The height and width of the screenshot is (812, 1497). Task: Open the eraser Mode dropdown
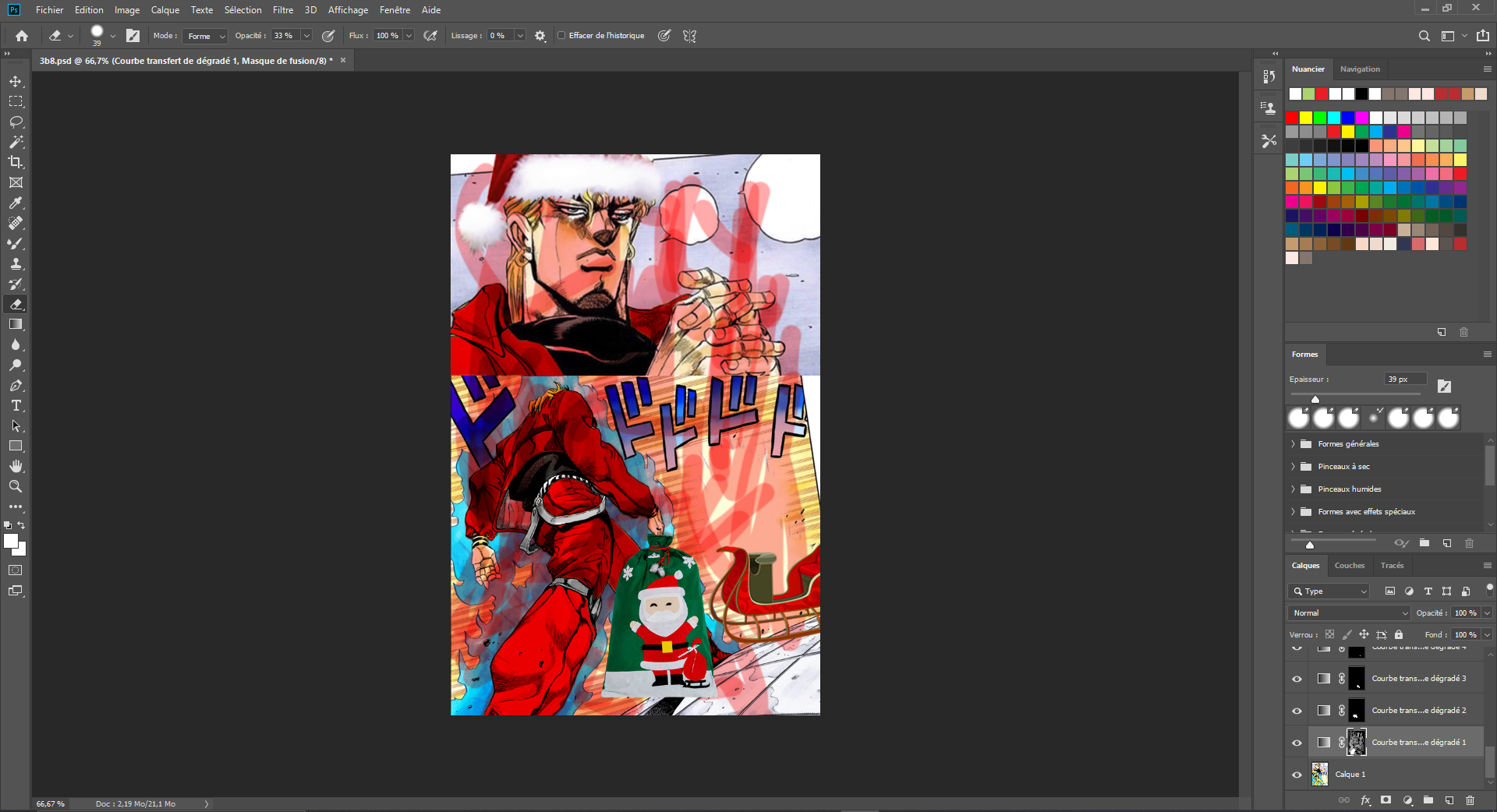pos(207,36)
